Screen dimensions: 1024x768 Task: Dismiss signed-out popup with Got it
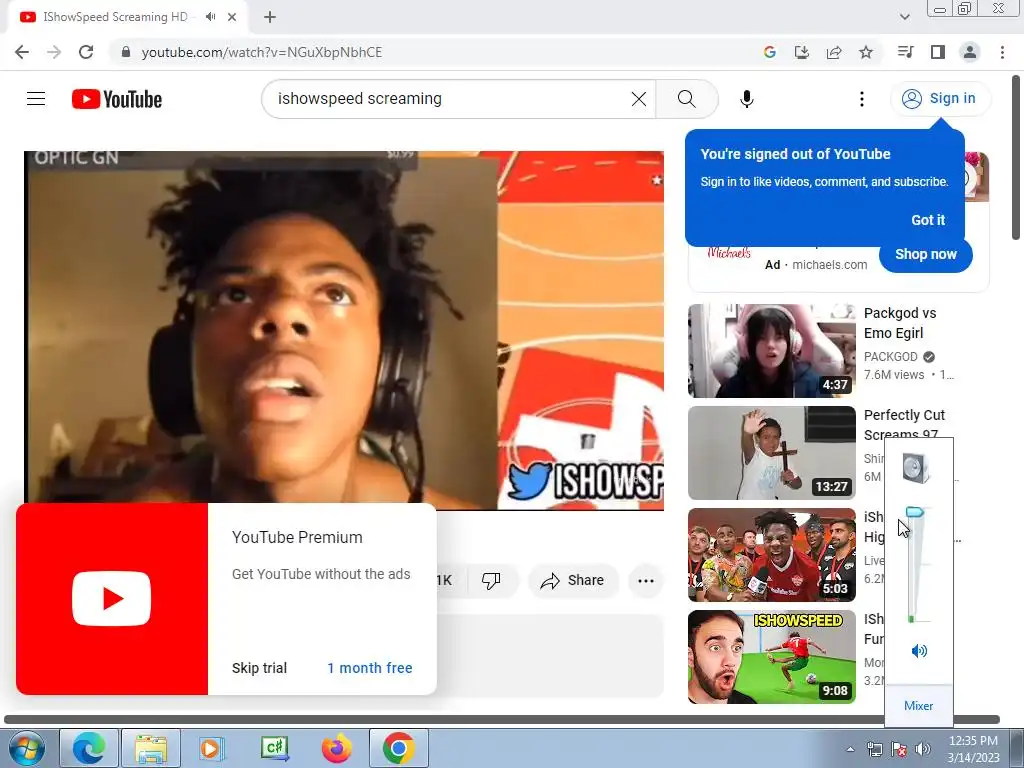click(x=928, y=220)
